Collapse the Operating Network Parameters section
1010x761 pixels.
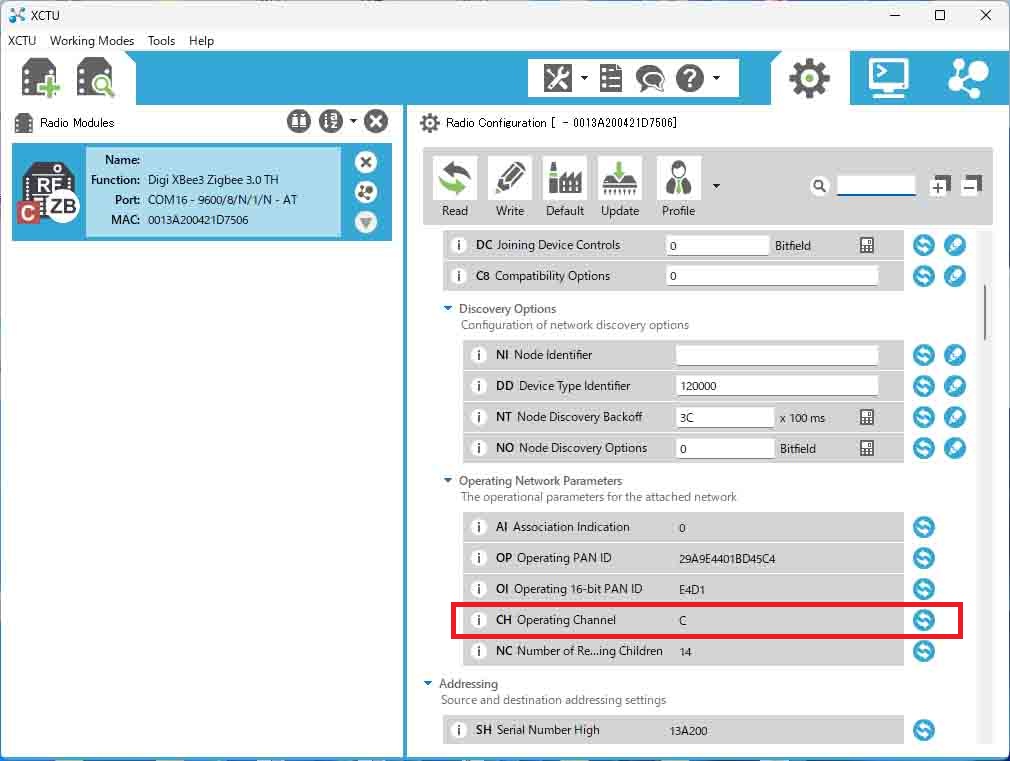point(449,481)
